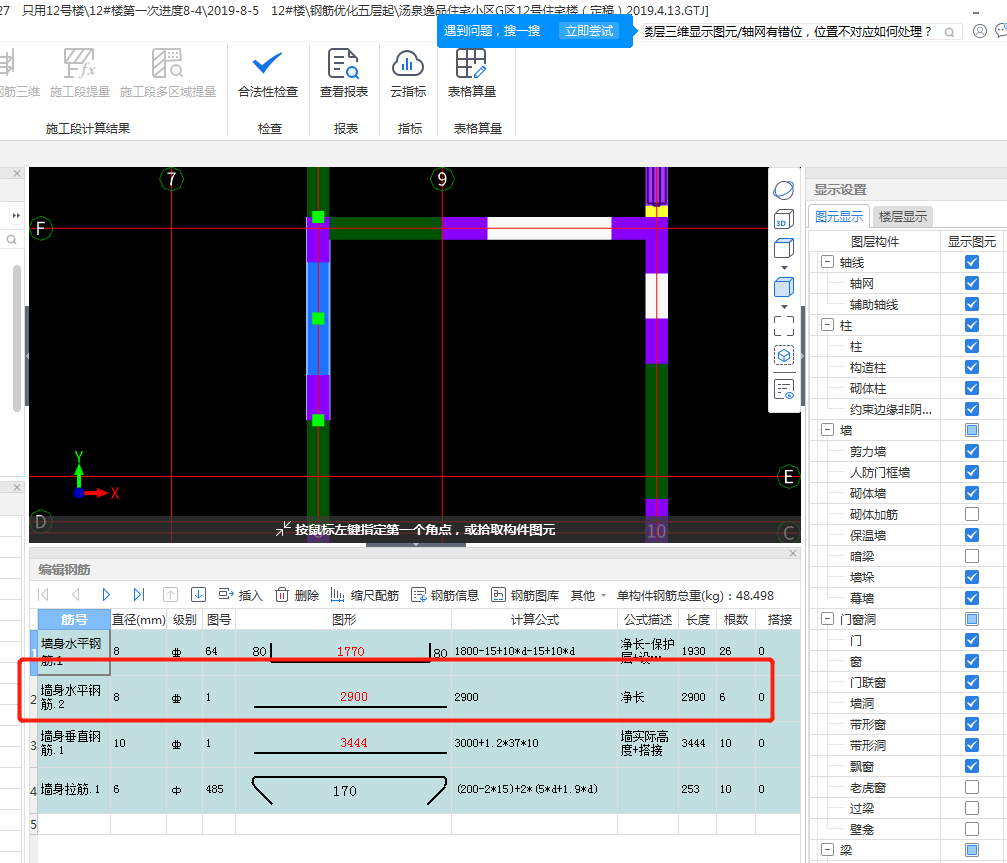Enable 砌体加筋 display checkbox

pyautogui.click(x=972, y=514)
